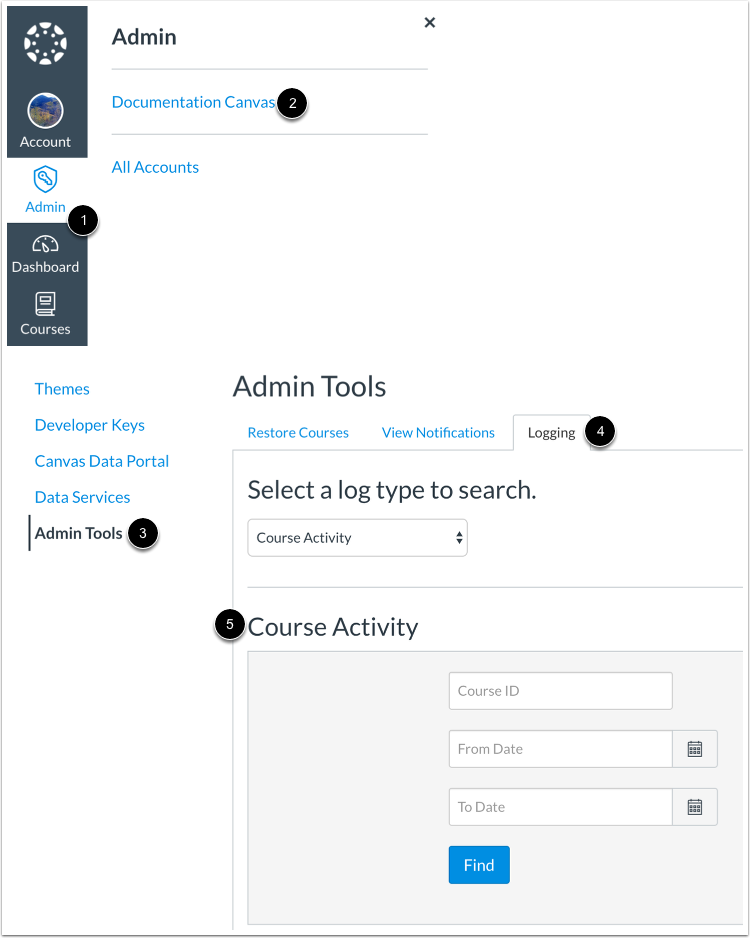Switch to the View Notifications tab

pyautogui.click(x=438, y=433)
